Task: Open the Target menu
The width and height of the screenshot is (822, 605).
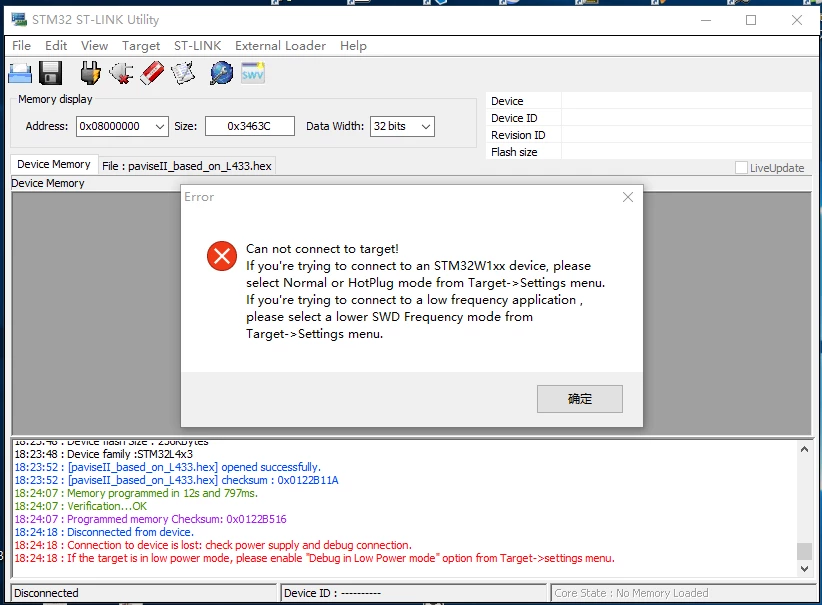Action: point(141,46)
